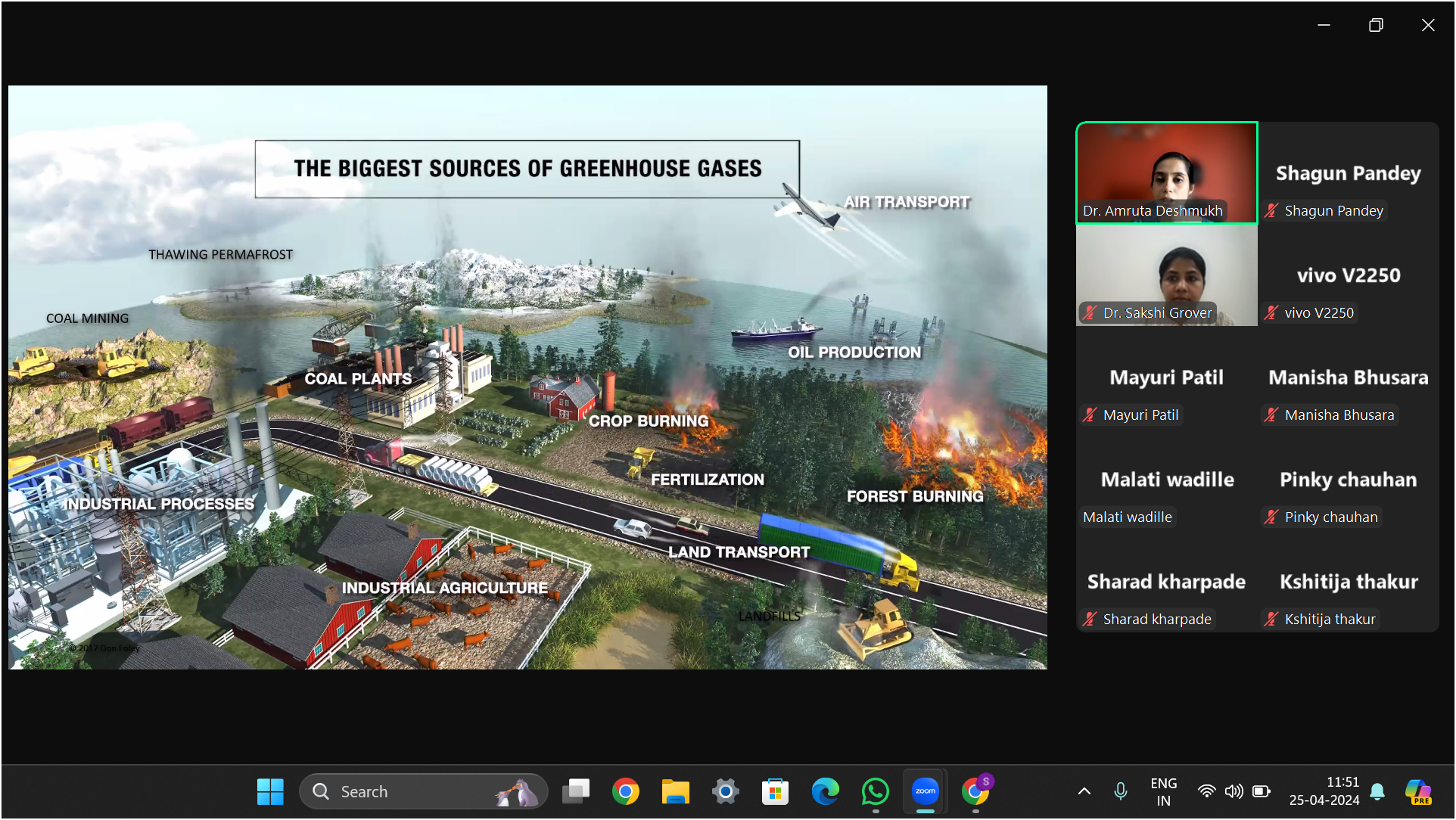Screen dimensions: 1456x820
Task: Click the muted mic icon beside Sharad kharpade
Action: (1090, 620)
